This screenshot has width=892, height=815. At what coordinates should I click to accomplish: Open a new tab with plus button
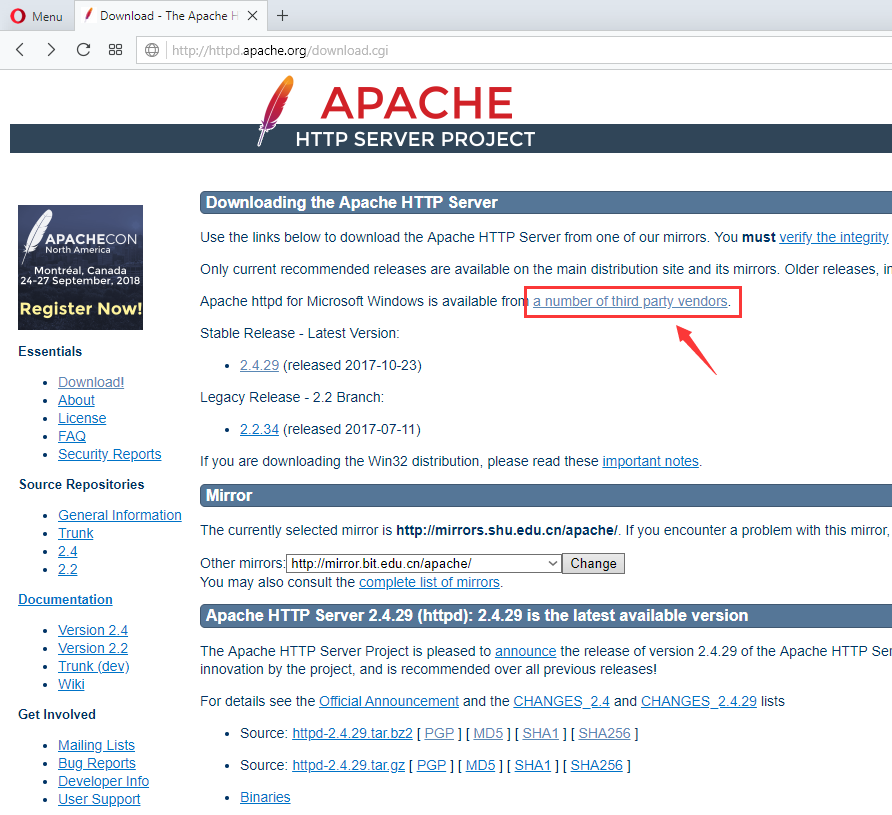(x=282, y=15)
